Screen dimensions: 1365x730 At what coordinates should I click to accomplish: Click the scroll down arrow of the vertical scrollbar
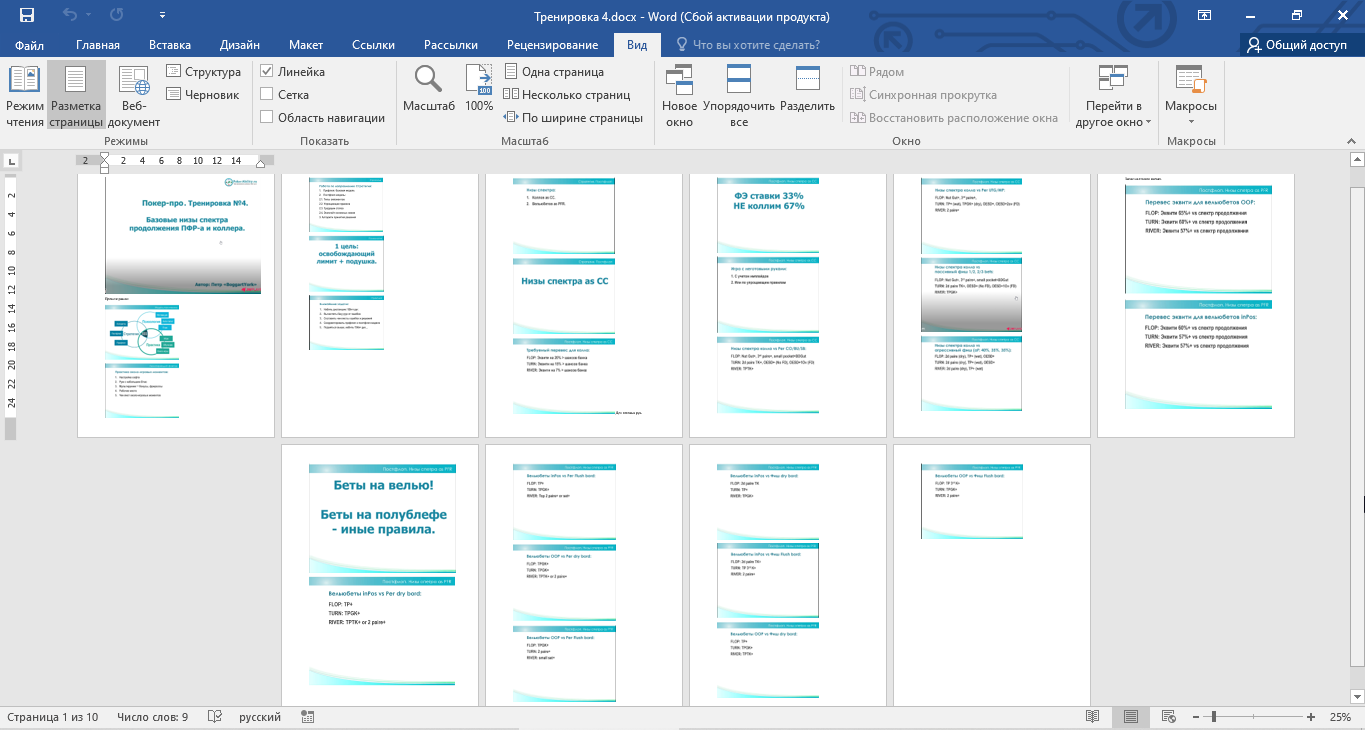(1357, 697)
